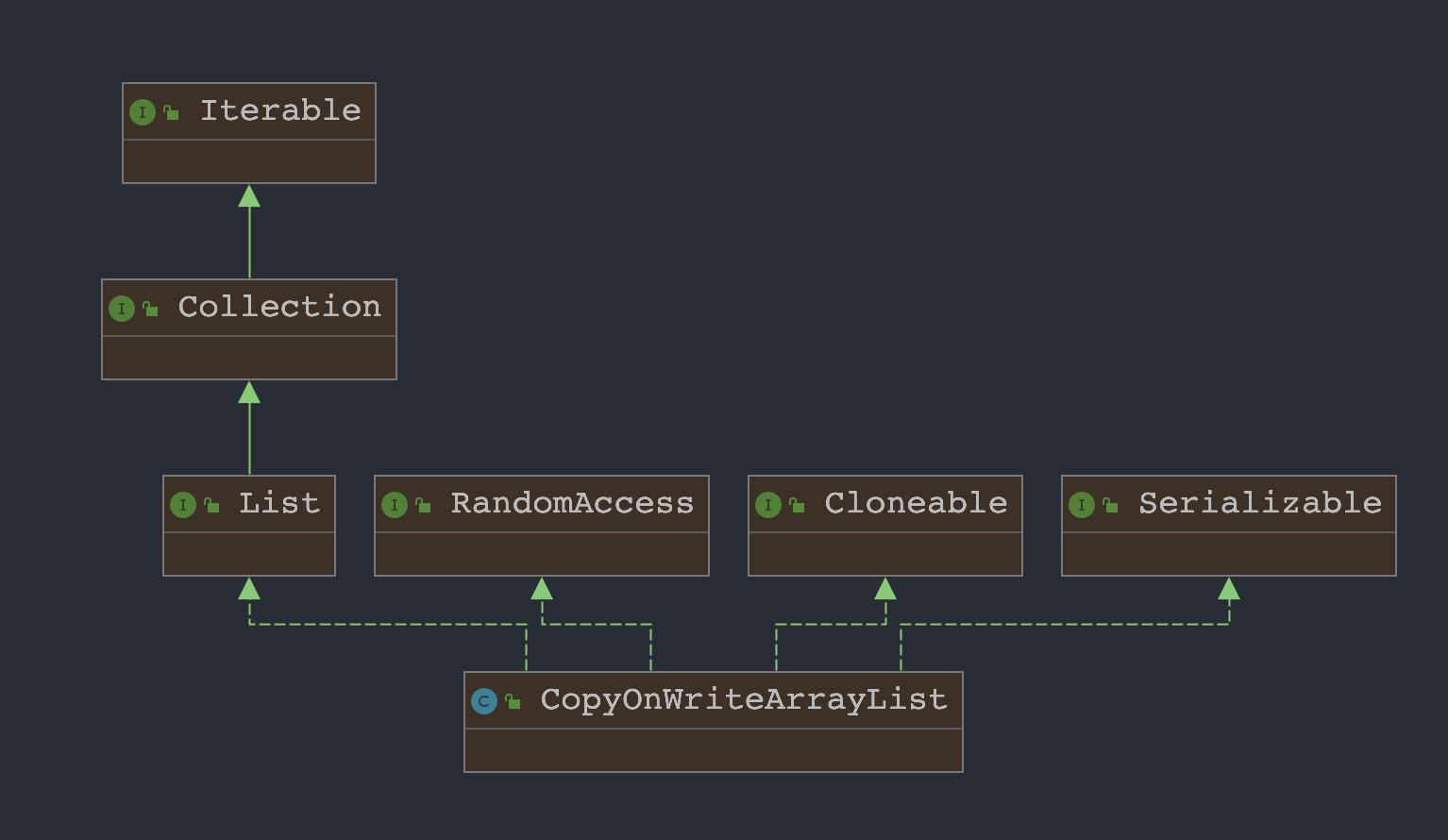
Task: Select the RandomAccess node label
Action: 572,503
